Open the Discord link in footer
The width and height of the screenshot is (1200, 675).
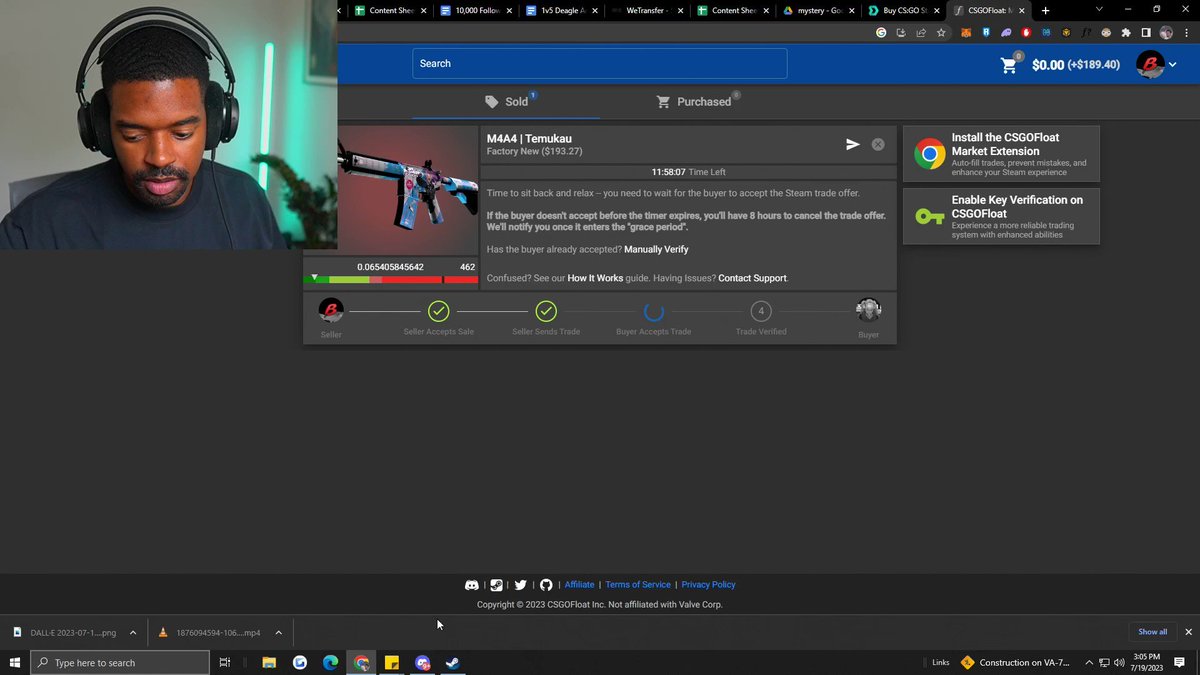[472, 585]
